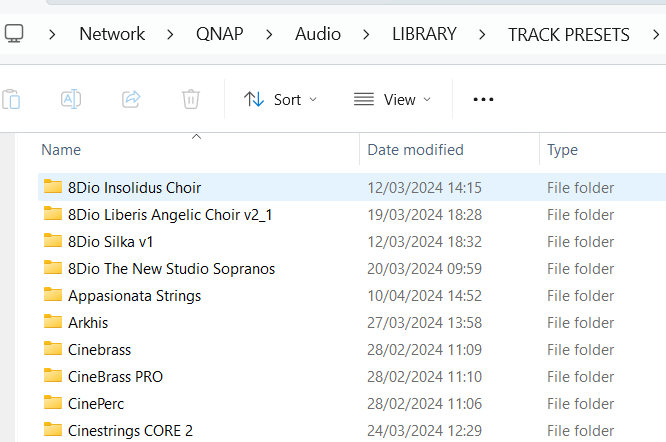Click File folder type in Arkhis row
666x442 pixels.
(x=580, y=323)
